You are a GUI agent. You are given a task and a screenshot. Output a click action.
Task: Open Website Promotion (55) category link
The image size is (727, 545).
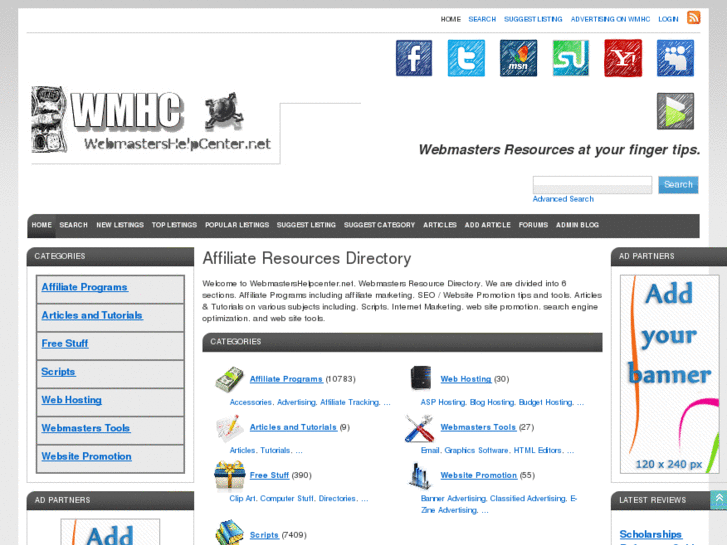click(478, 475)
